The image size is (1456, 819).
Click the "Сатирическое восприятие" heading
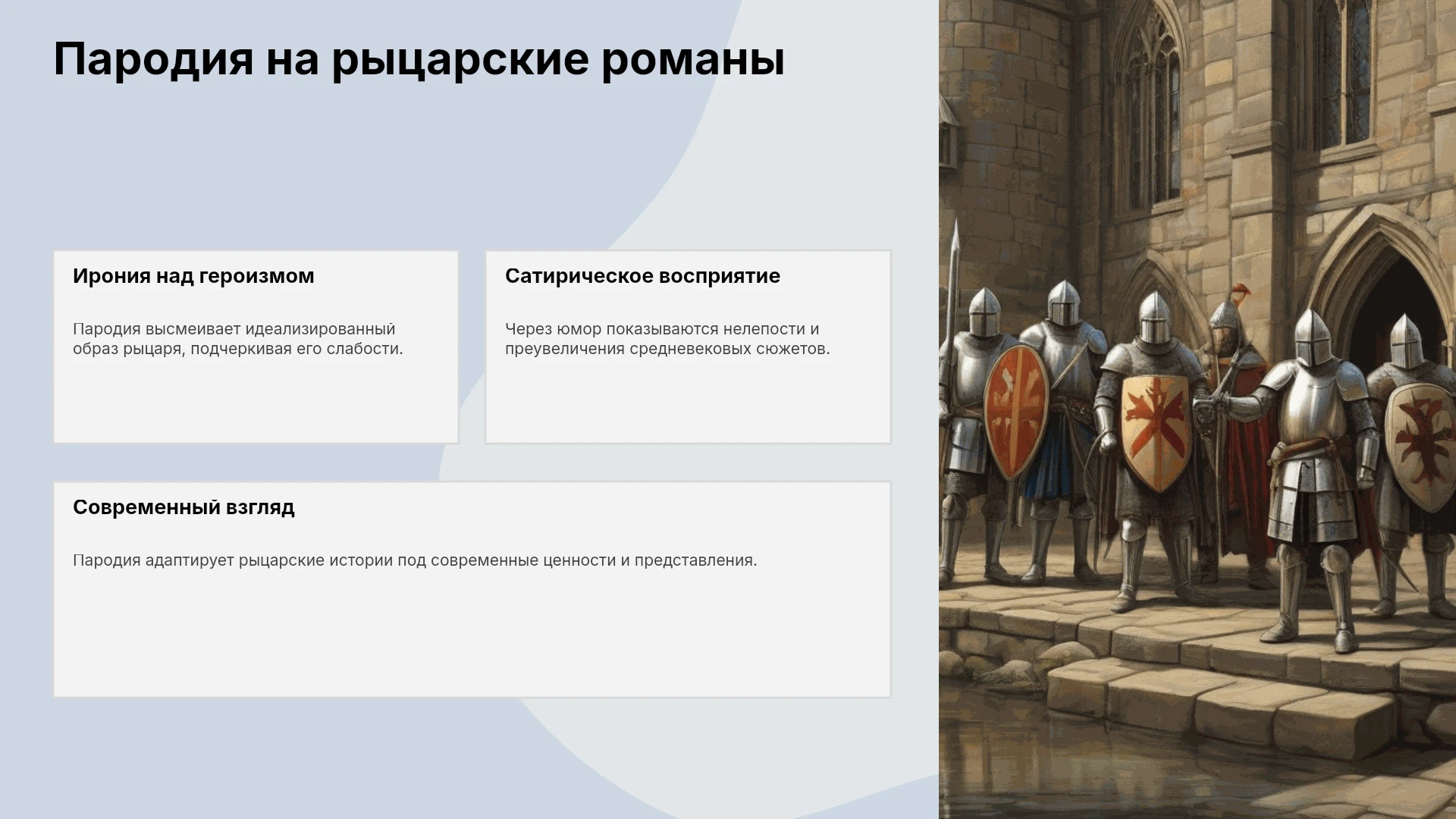(642, 276)
